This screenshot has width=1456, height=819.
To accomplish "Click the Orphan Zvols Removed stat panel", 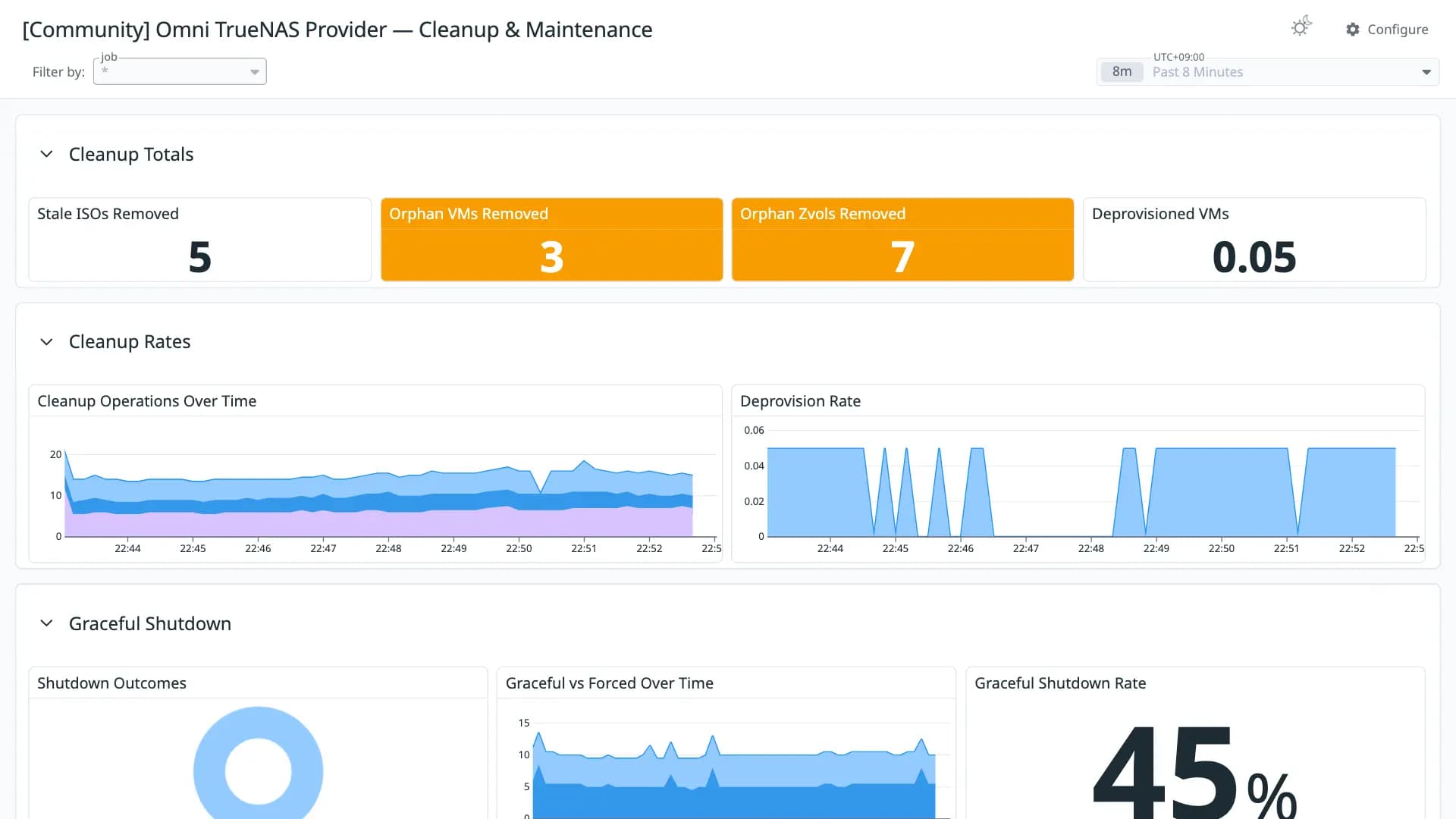I will tap(902, 240).
